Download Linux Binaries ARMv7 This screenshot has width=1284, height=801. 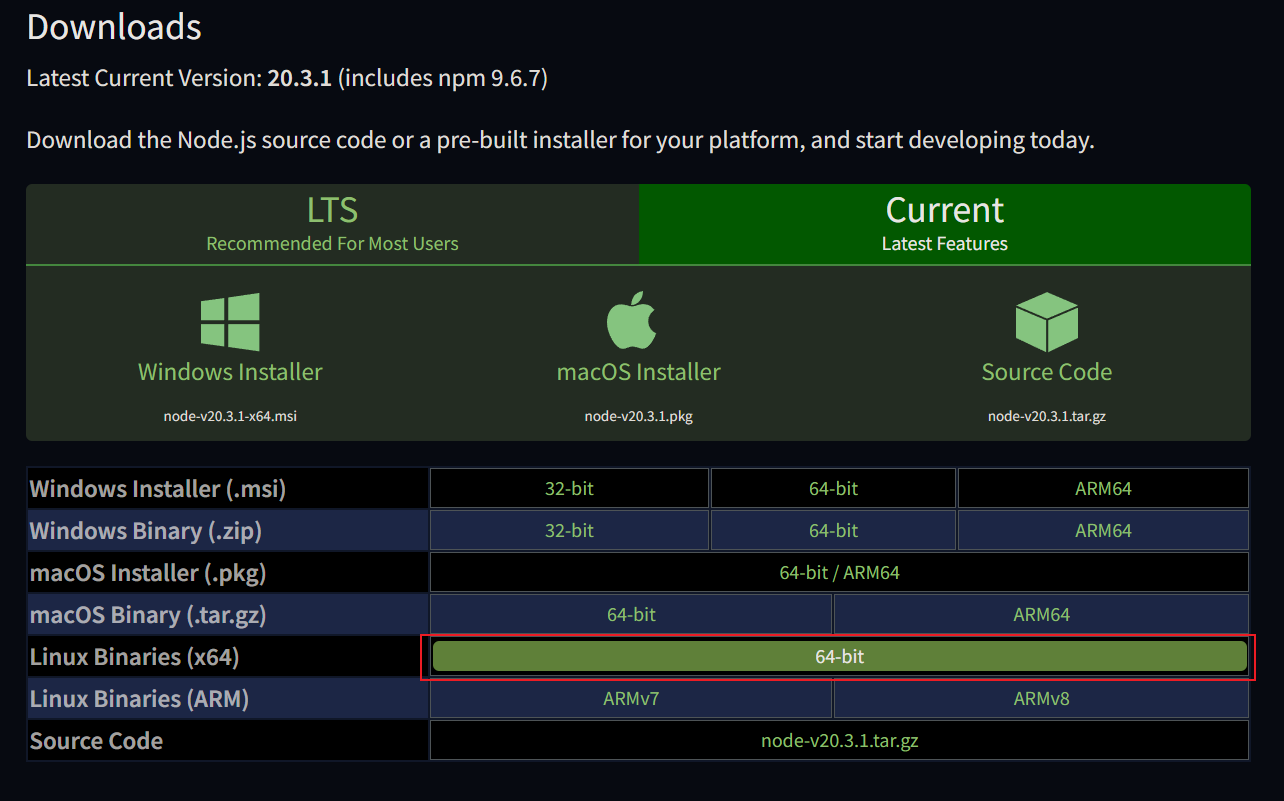point(631,699)
